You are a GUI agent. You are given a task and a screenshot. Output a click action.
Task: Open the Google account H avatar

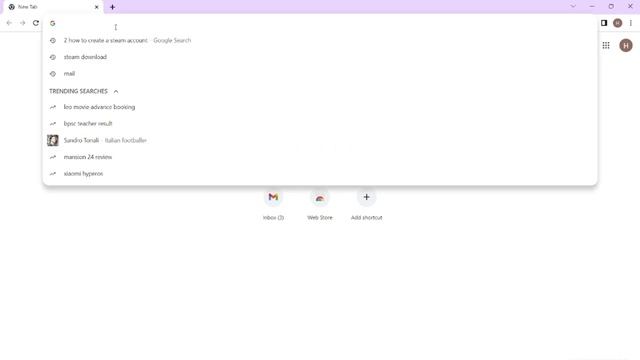click(626, 45)
